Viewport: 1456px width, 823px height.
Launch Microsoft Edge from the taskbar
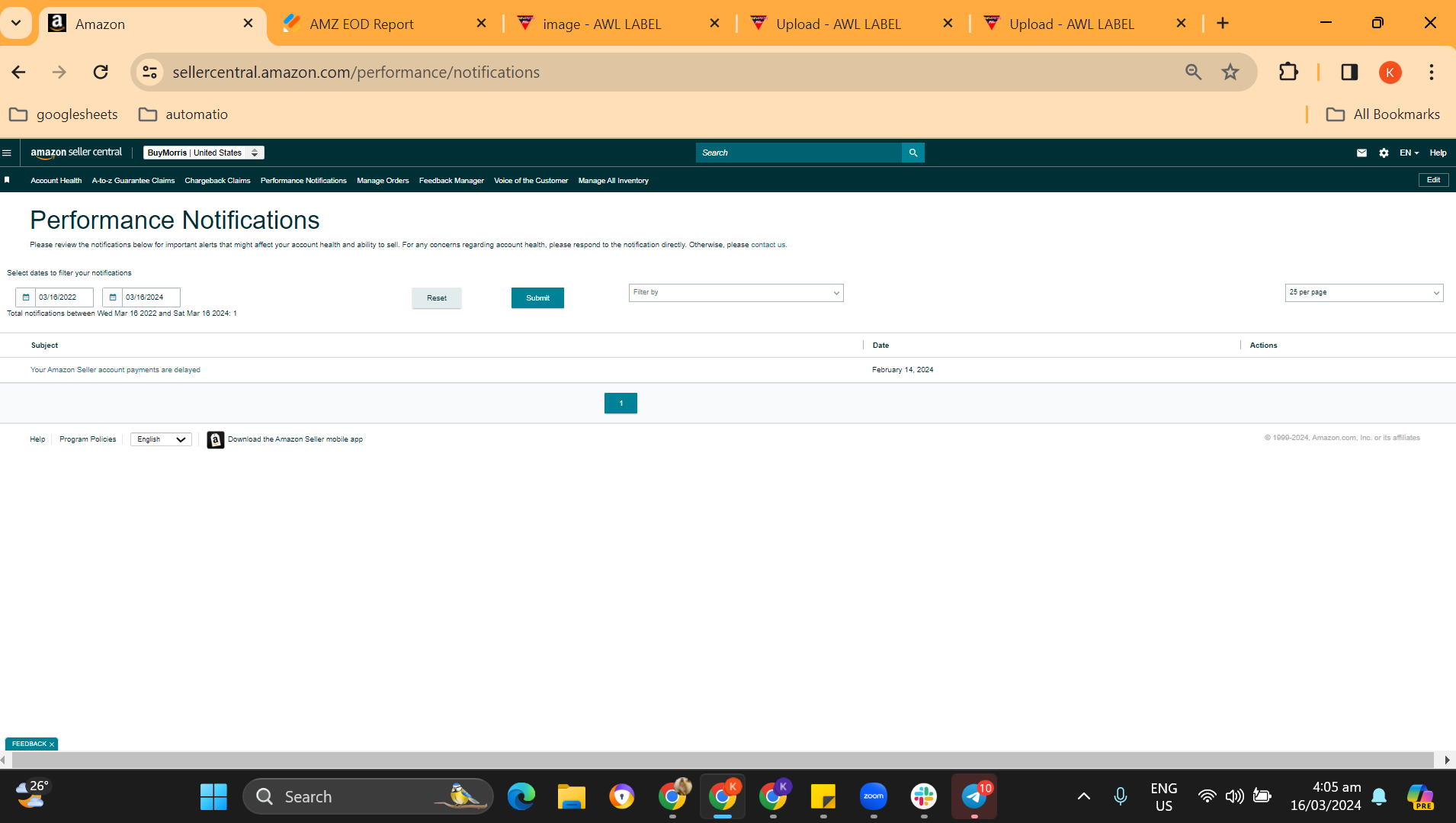click(x=521, y=797)
